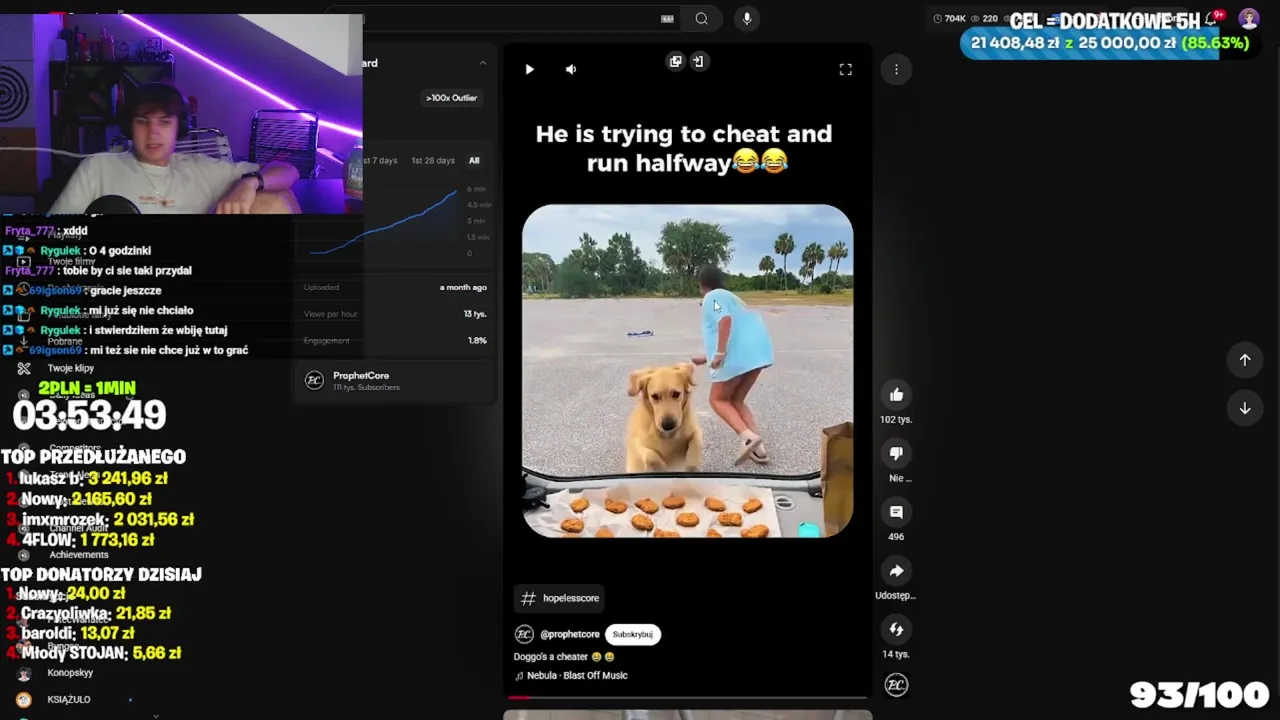Open the @prophetcore channel handle
1280x720 pixels.
coord(570,634)
